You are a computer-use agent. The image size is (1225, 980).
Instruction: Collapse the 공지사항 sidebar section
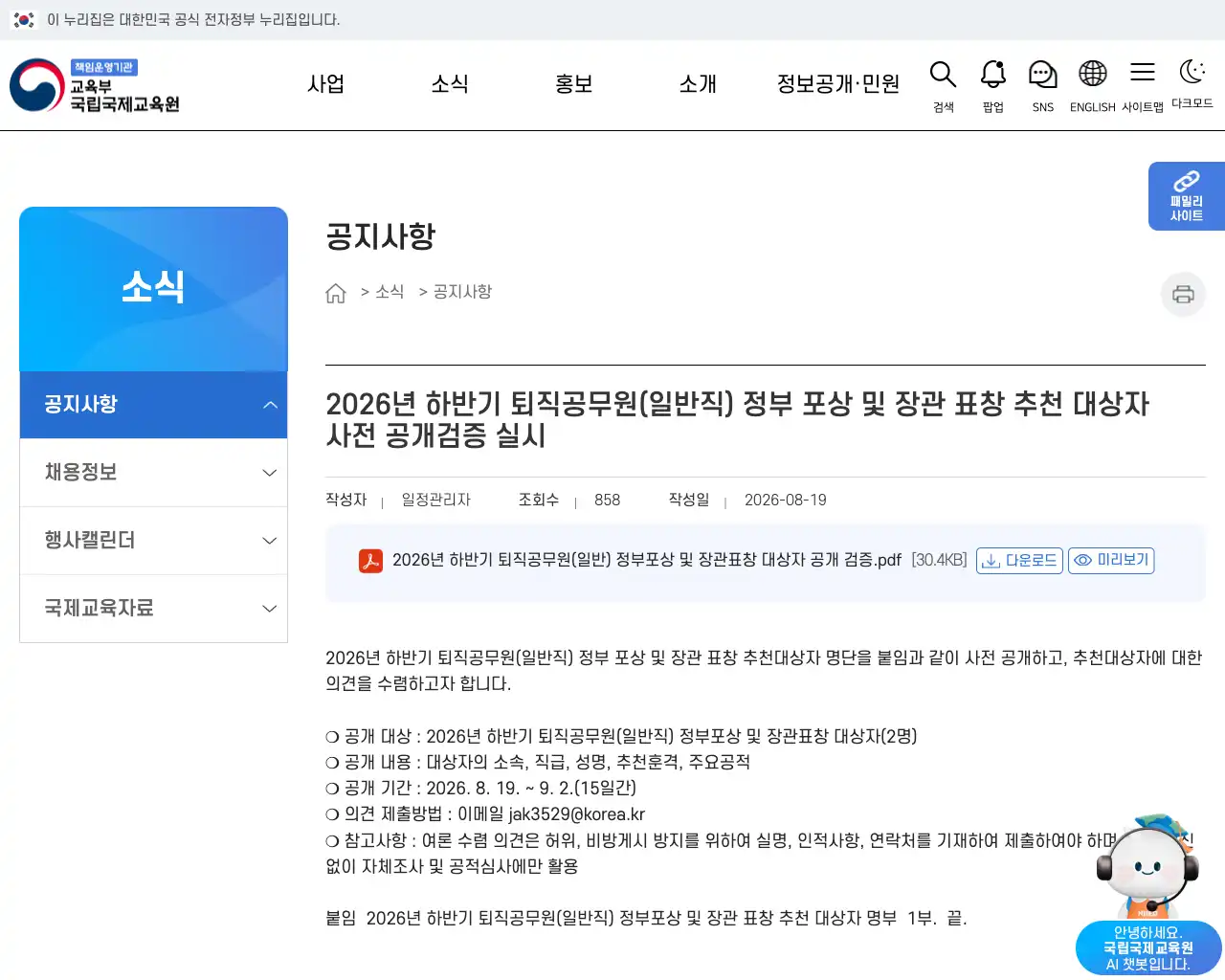pyautogui.click(x=270, y=405)
